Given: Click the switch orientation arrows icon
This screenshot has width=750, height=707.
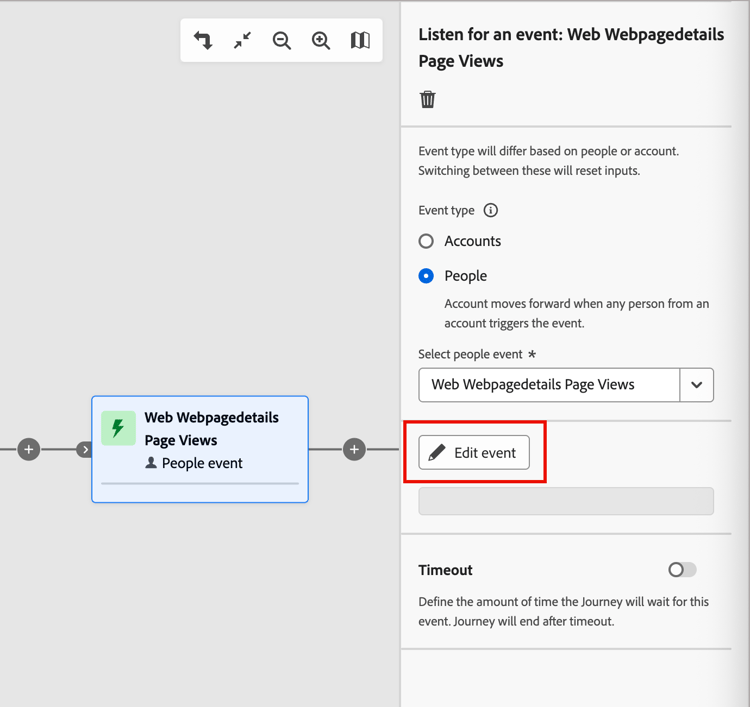Looking at the screenshot, I should coord(203,41).
